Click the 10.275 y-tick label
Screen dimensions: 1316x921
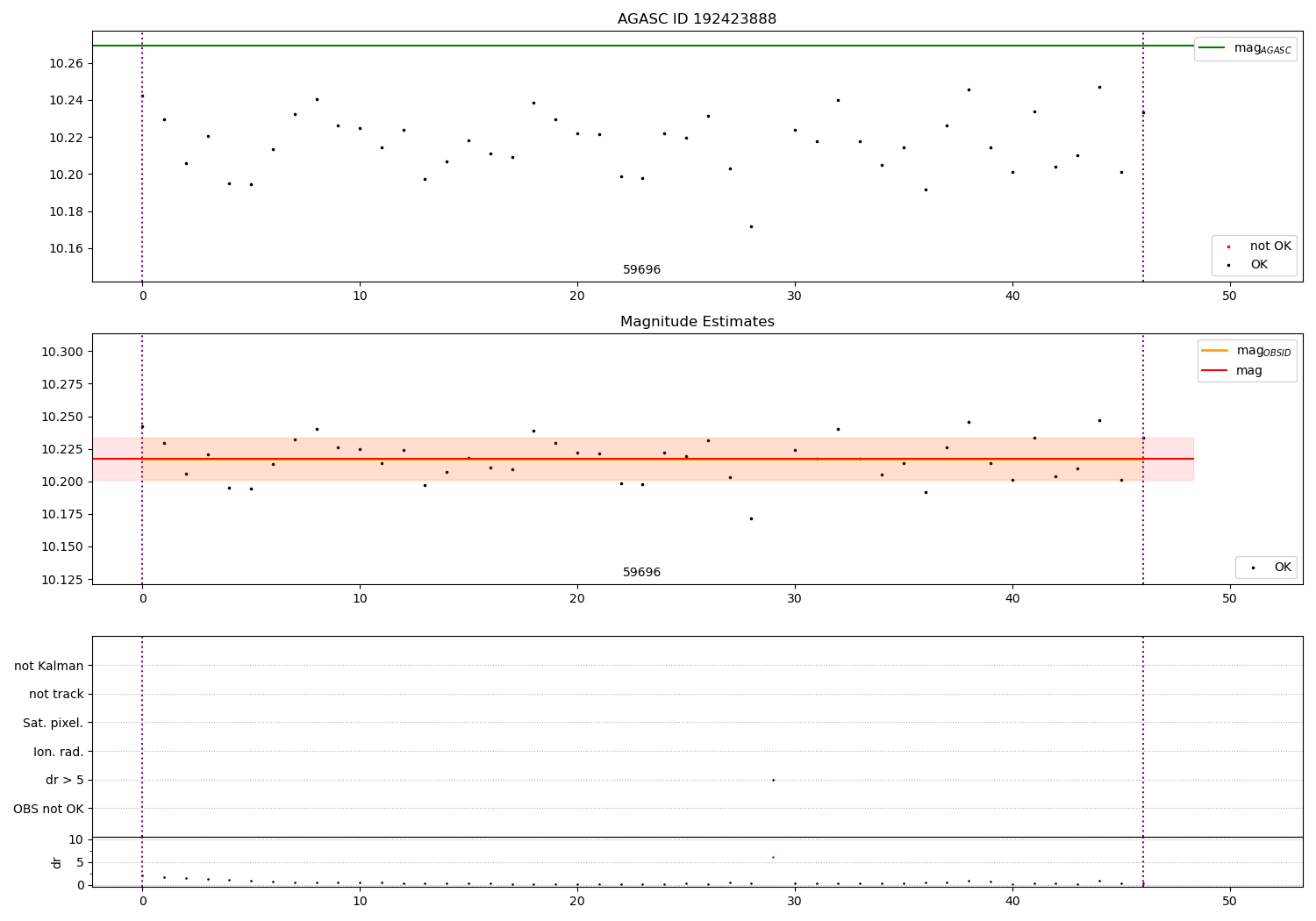(62, 384)
